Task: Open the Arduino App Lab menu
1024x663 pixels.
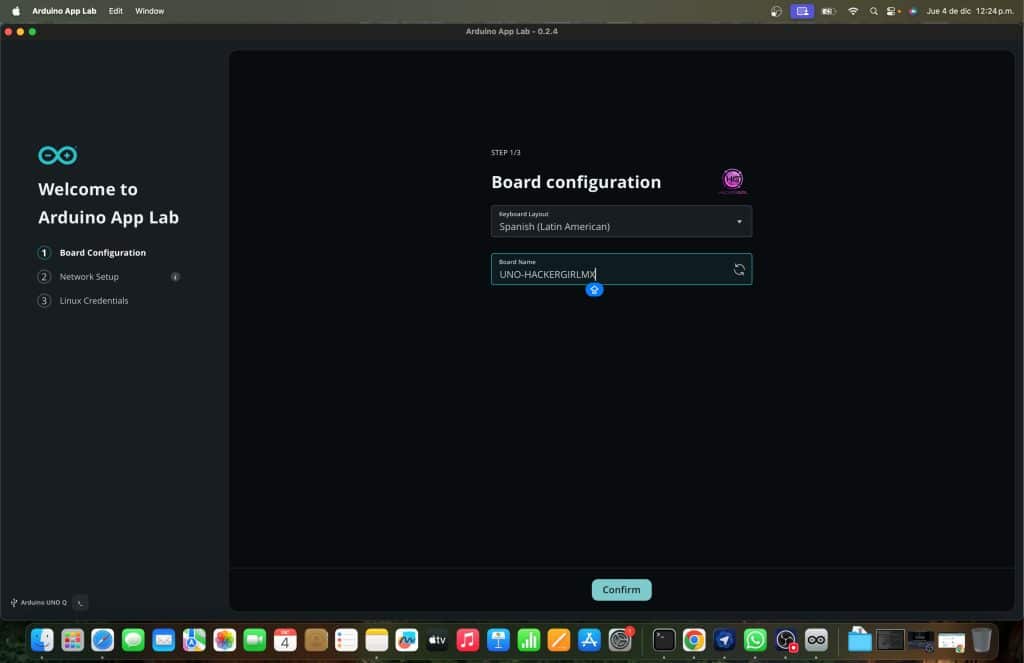Action: [x=64, y=11]
